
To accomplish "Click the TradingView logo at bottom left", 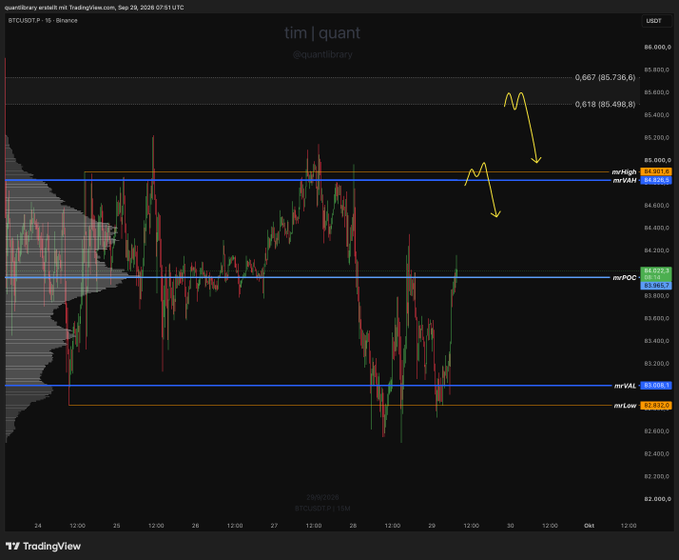I will [43, 546].
